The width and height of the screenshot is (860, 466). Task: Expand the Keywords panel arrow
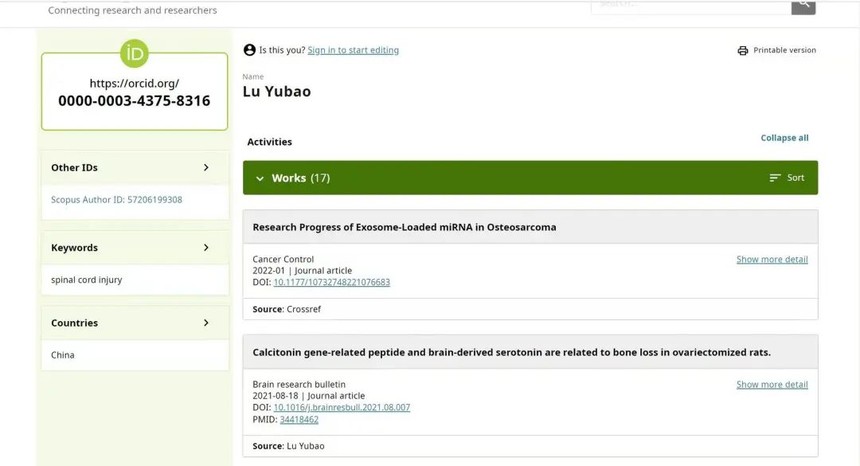pos(206,247)
